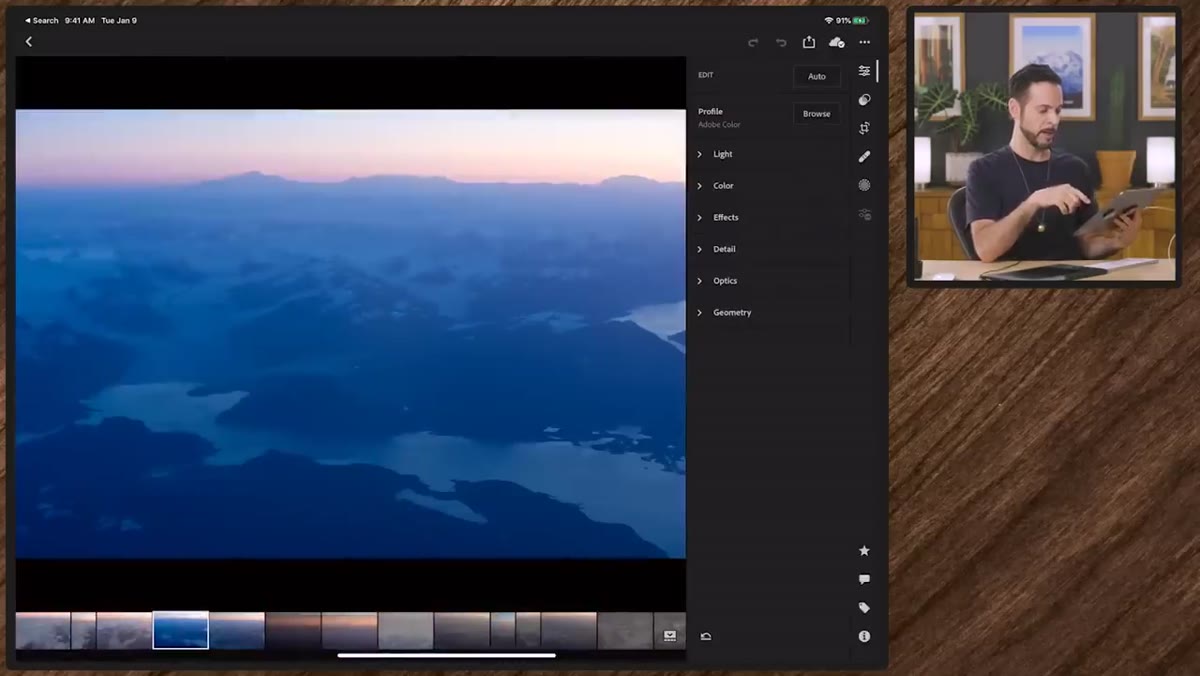
Task: Toggle the filmstrip visibility icon
Action: click(670, 636)
